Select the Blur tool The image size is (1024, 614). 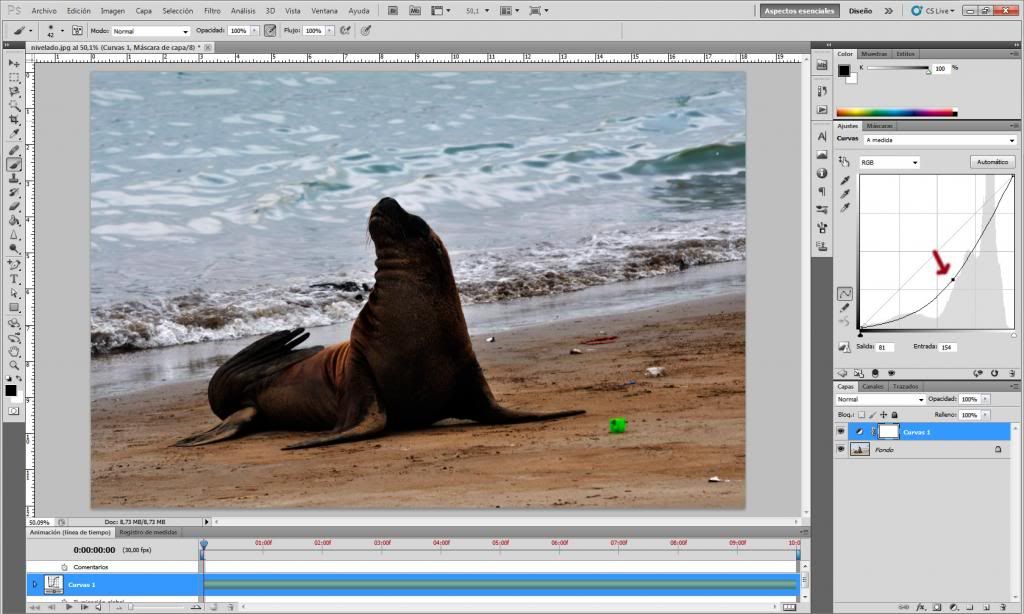(x=14, y=235)
